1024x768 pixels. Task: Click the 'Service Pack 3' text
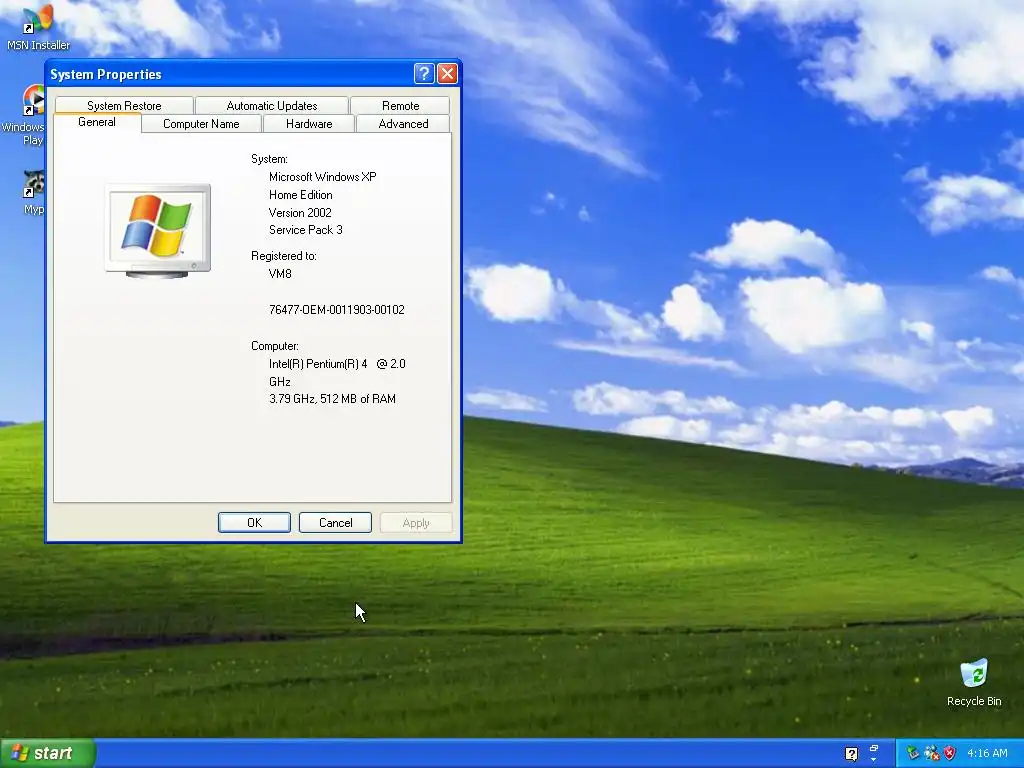pos(306,230)
